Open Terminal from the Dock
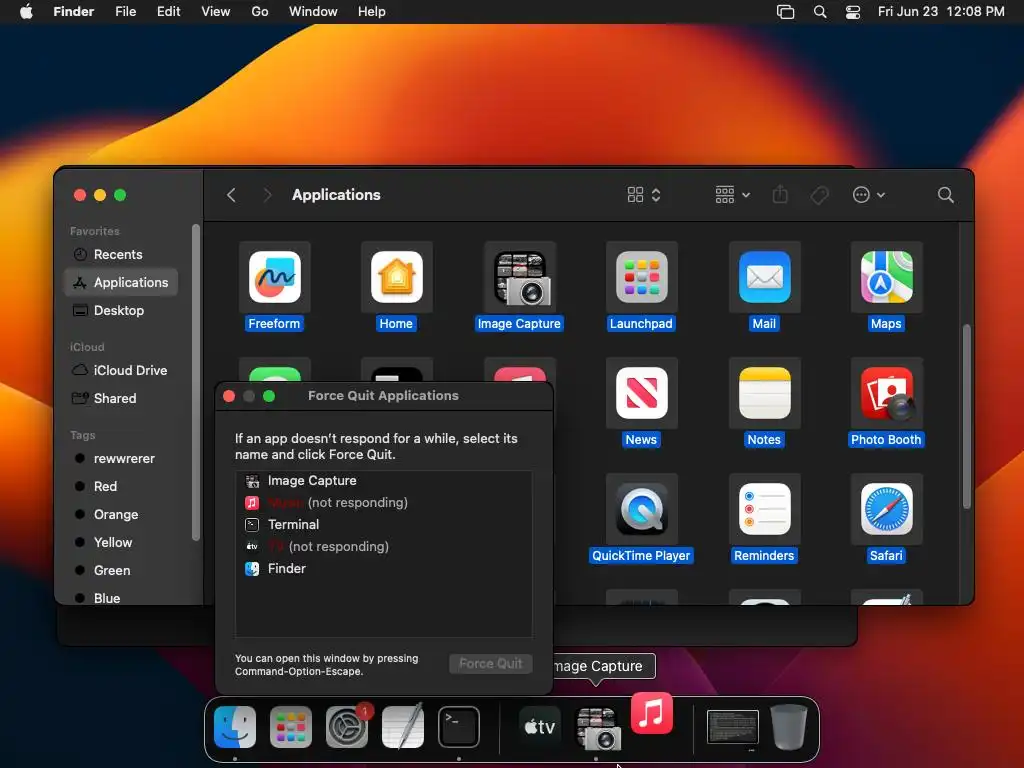The image size is (1024, 768). 458,727
